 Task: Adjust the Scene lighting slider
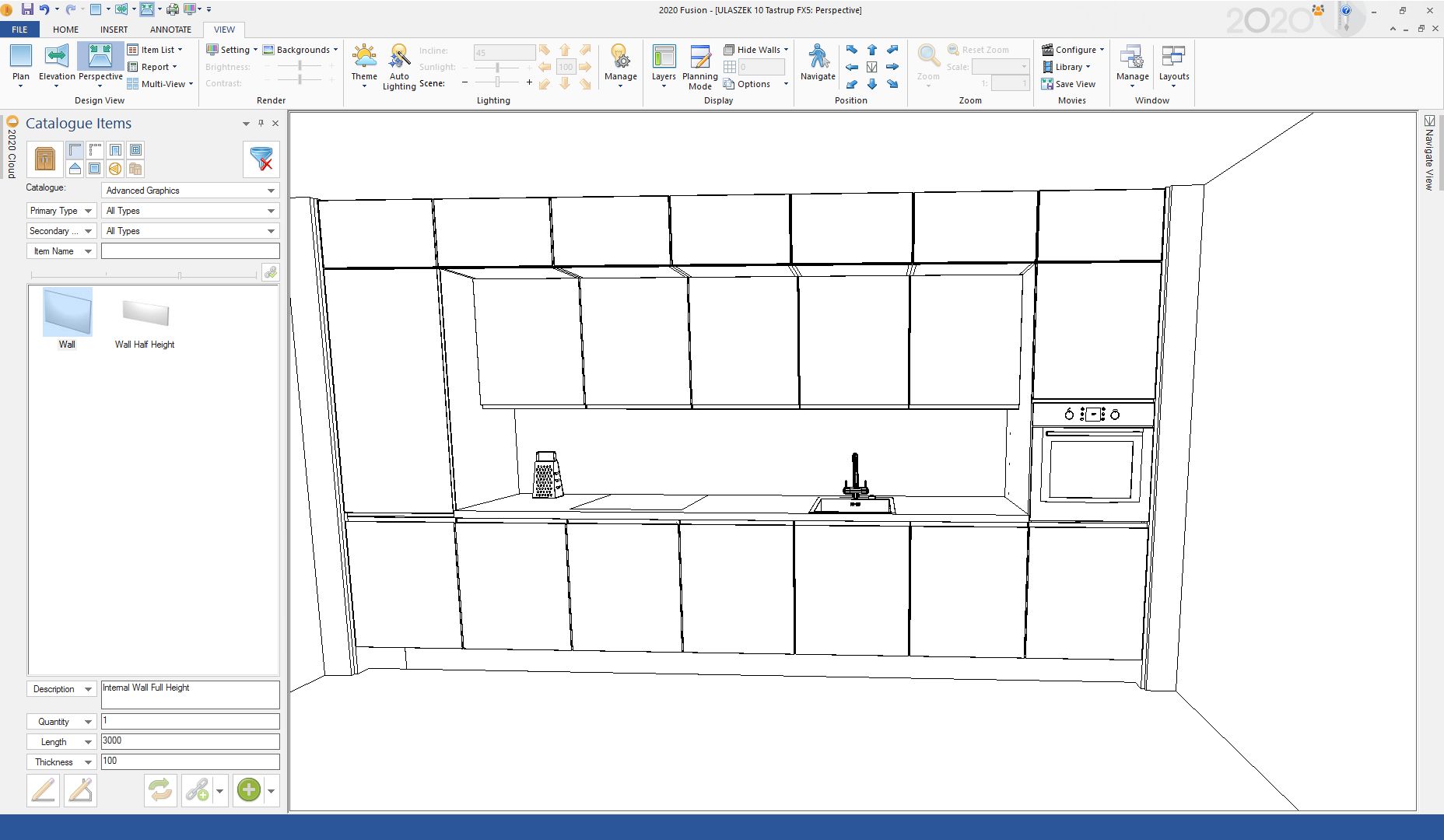point(497,82)
